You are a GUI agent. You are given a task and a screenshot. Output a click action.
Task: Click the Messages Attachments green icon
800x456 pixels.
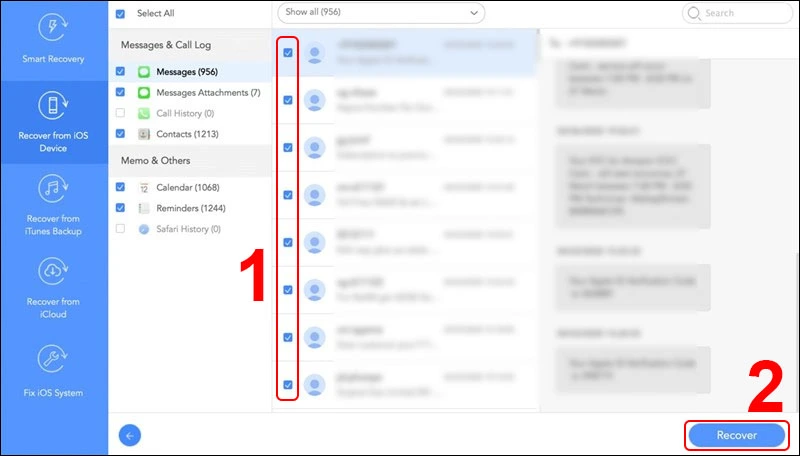pos(144,93)
